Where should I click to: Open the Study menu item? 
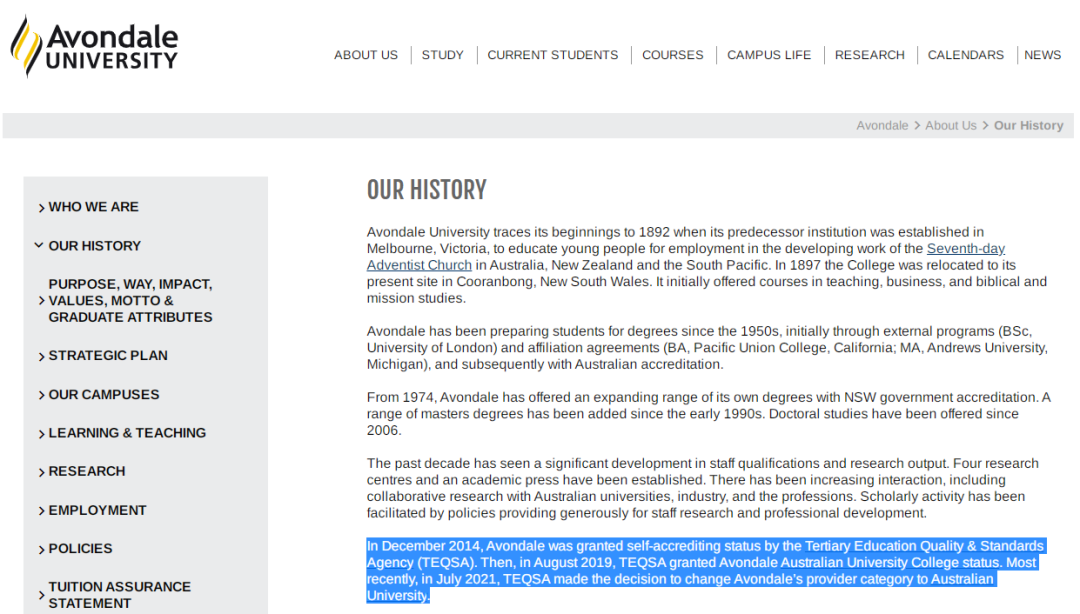coord(442,55)
